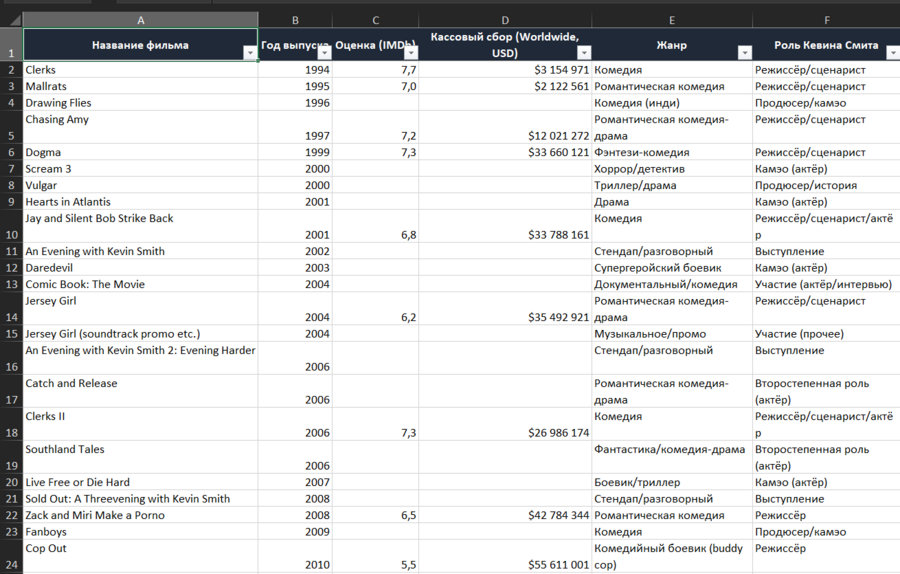The width and height of the screenshot is (900, 574).
Task: Open the filter dropdown for Название фильма
Action: 249,54
